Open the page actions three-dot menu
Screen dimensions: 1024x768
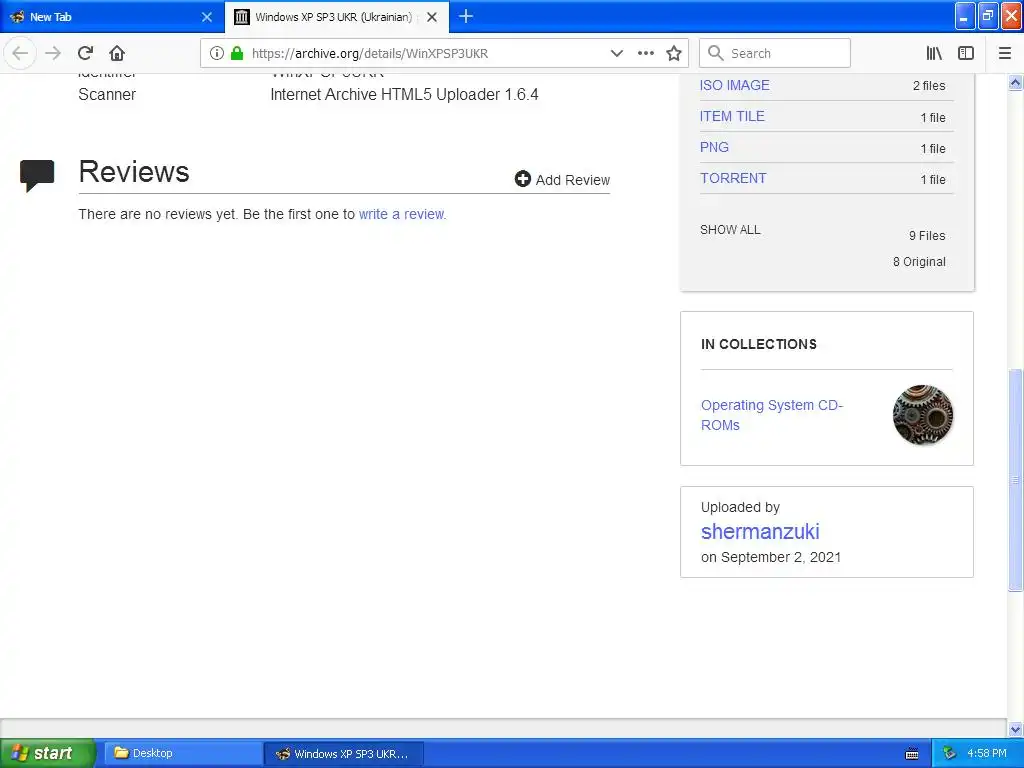(645, 53)
